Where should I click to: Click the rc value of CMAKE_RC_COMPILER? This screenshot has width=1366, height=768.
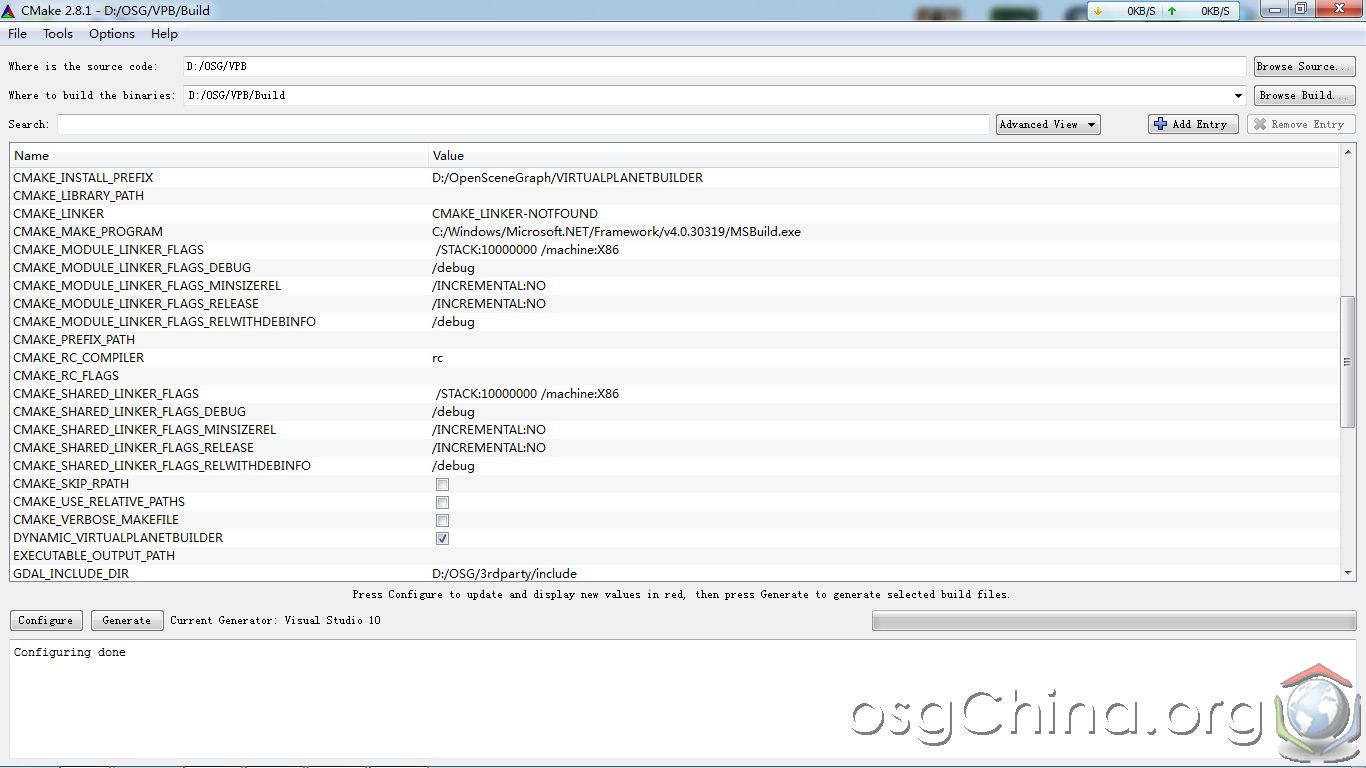(438, 358)
